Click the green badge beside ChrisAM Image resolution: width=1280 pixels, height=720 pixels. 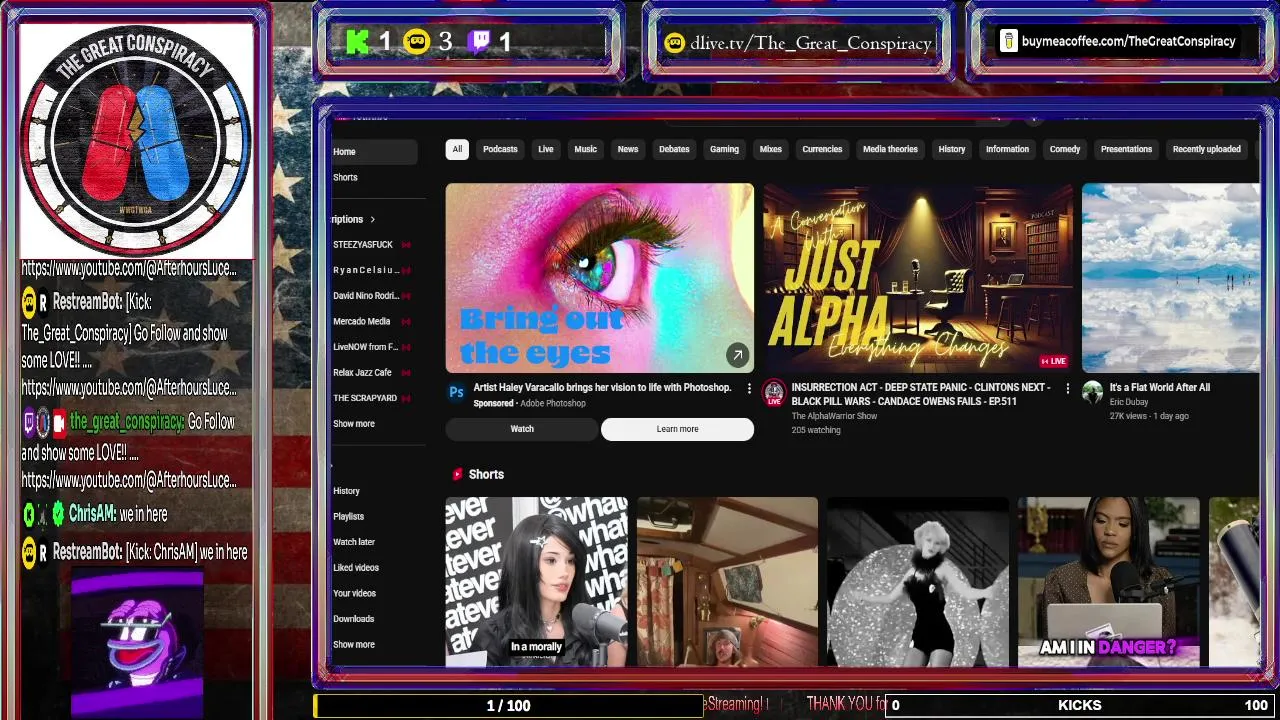point(57,513)
